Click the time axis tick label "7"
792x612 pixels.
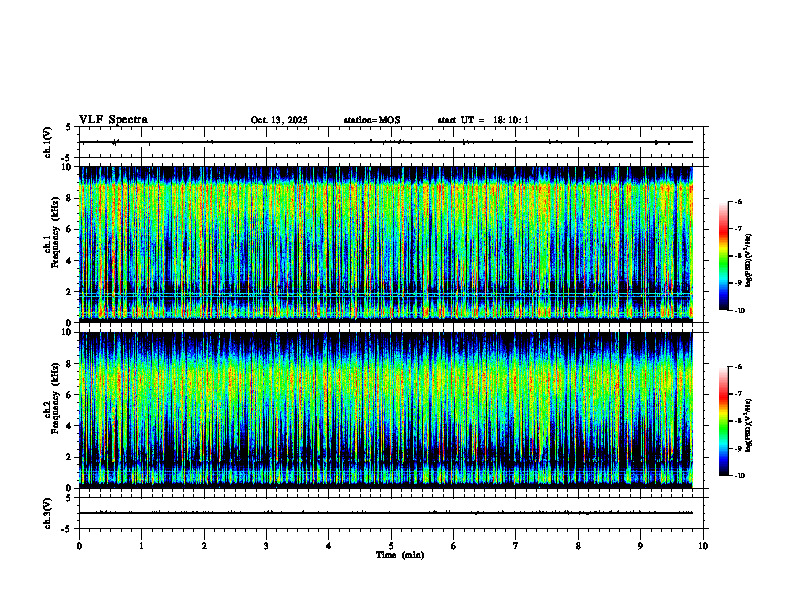(x=516, y=546)
